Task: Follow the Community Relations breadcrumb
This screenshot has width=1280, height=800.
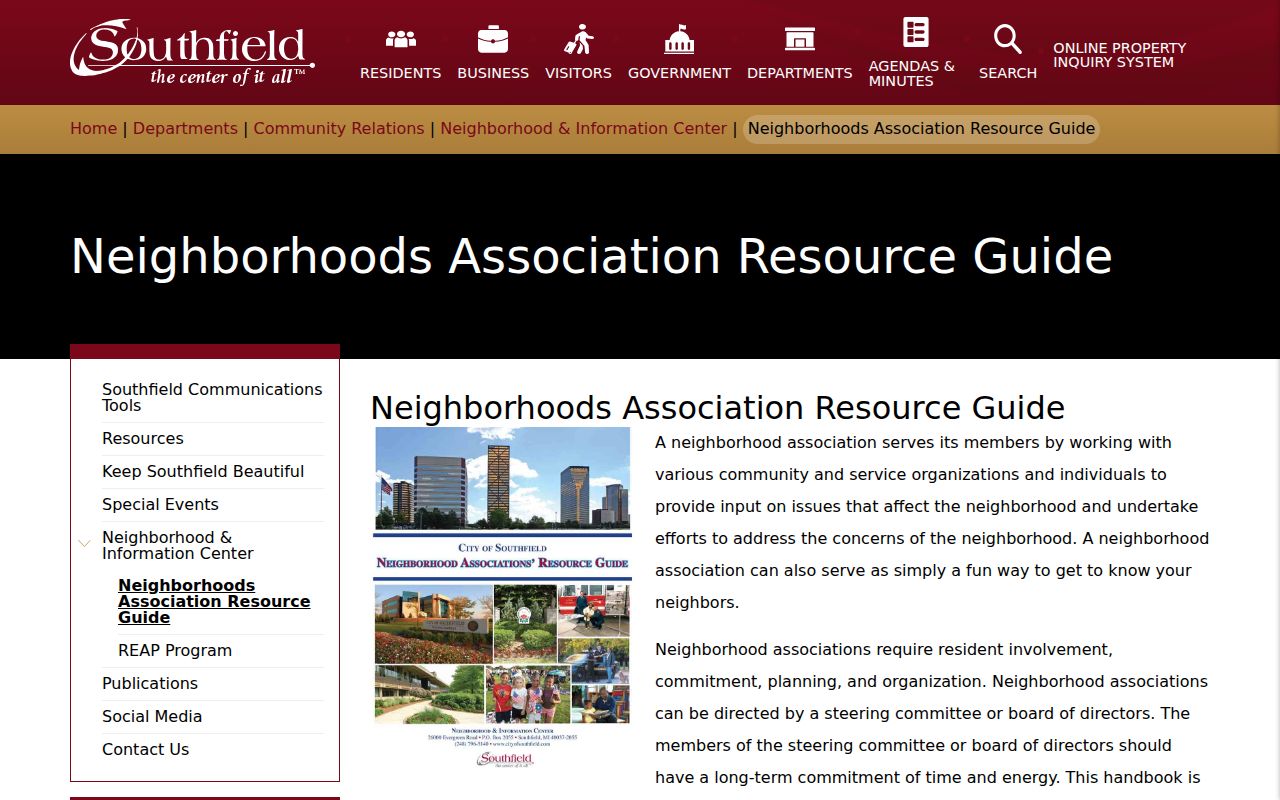Action: 339,128
